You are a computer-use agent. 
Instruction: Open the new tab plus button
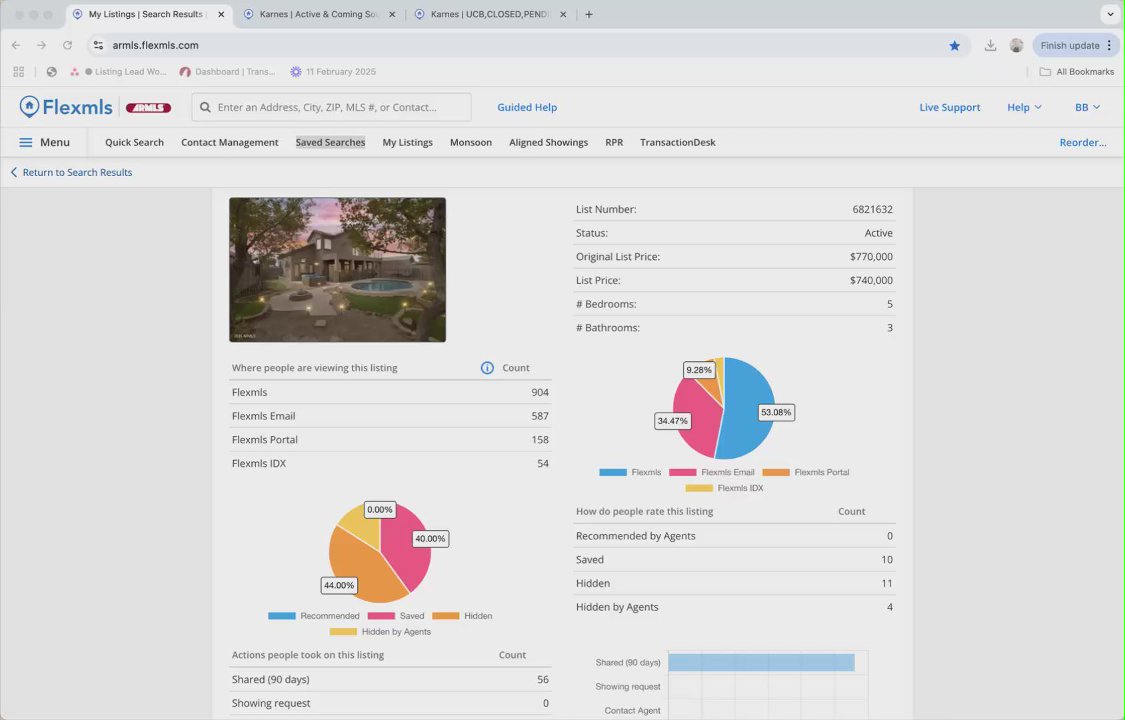588,14
